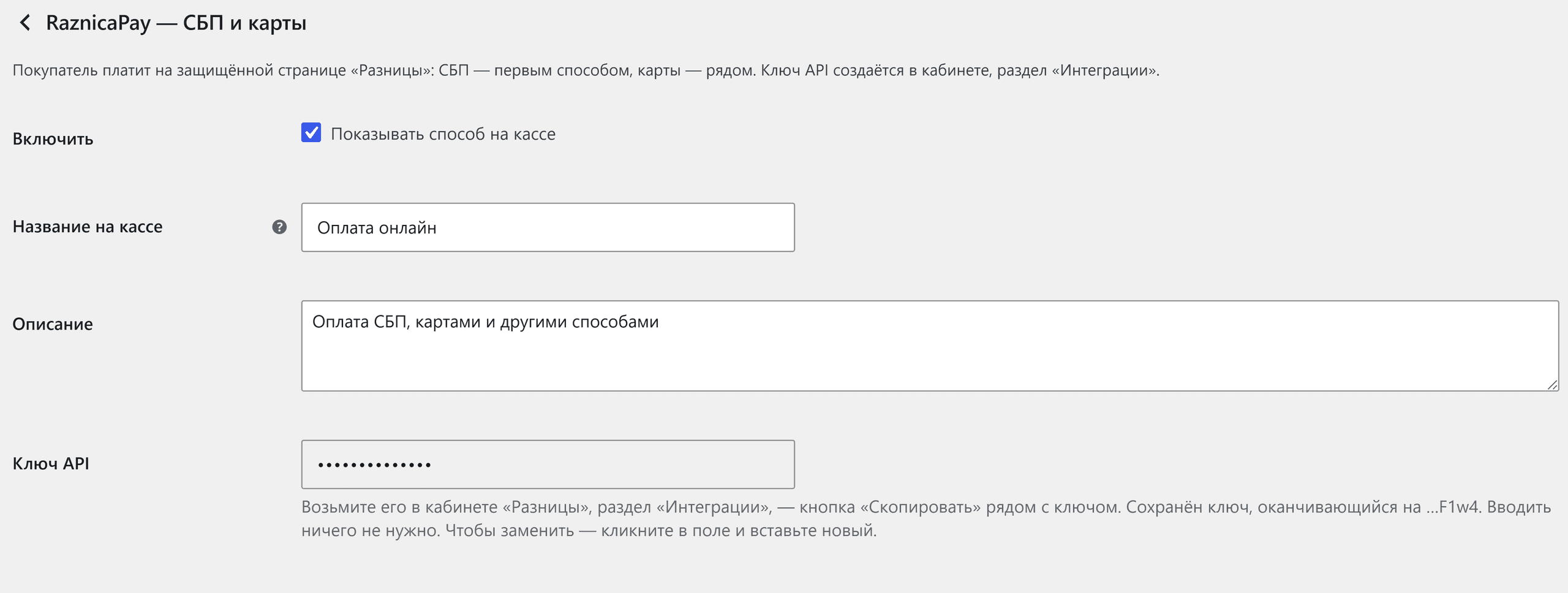Click the Ключ API label

point(51,464)
